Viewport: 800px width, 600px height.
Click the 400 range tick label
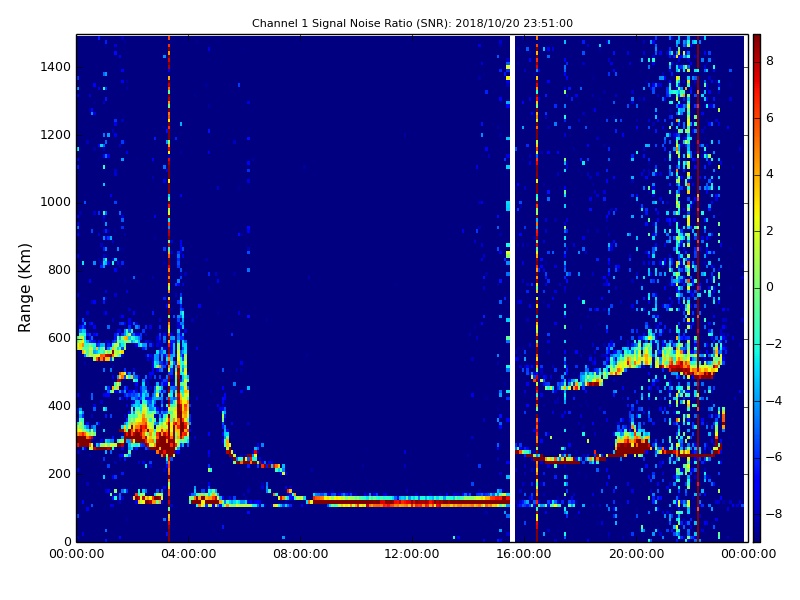click(59, 406)
